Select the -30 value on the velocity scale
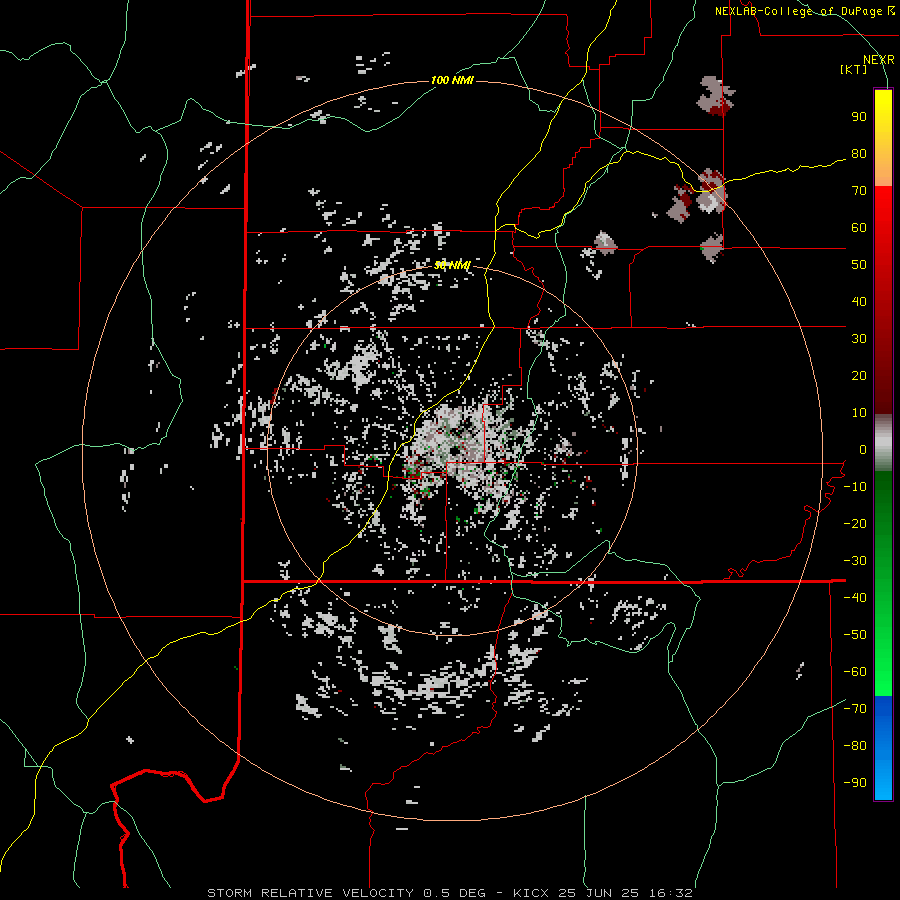 pyautogui.click(x=855, y=561)
